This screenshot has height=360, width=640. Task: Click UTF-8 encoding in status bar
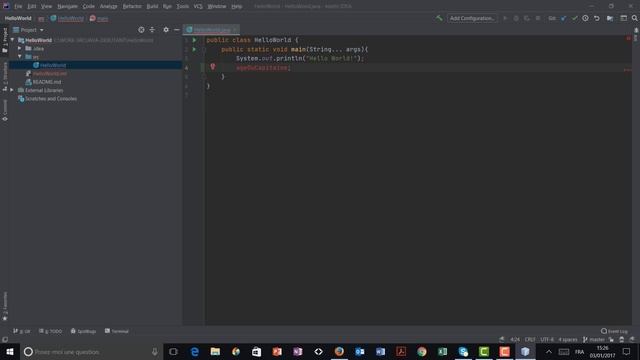pos(547,339)
